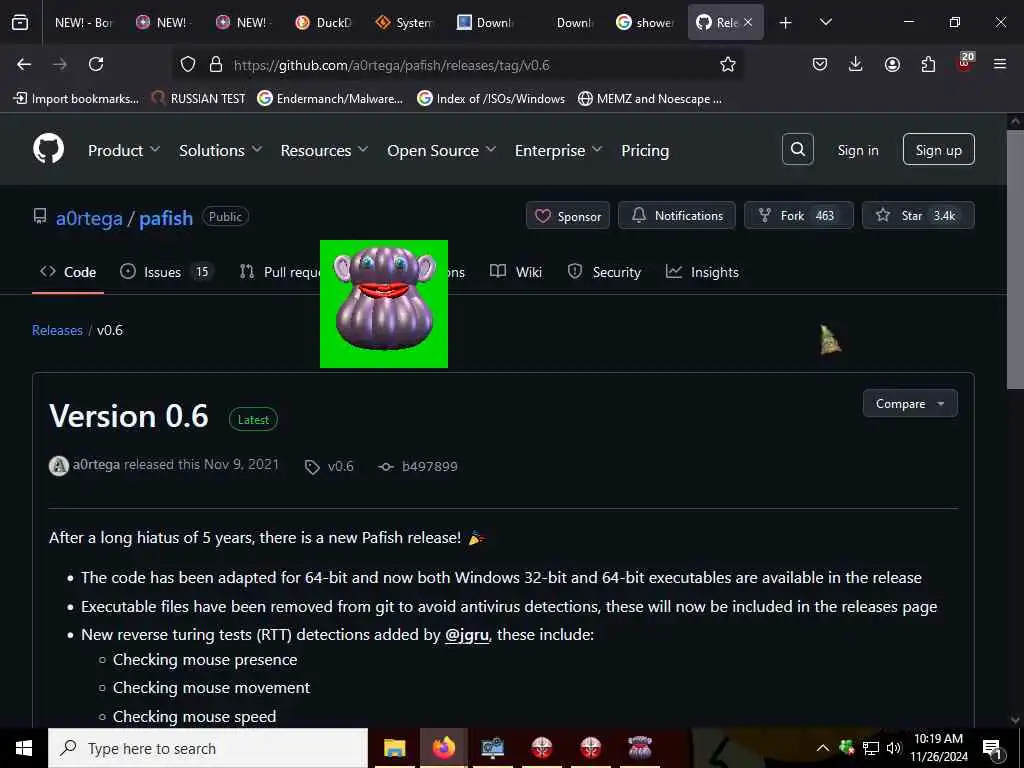Click the volume speaker tray icon
This screenshot has width=1024, height=768.
(894, 748)
